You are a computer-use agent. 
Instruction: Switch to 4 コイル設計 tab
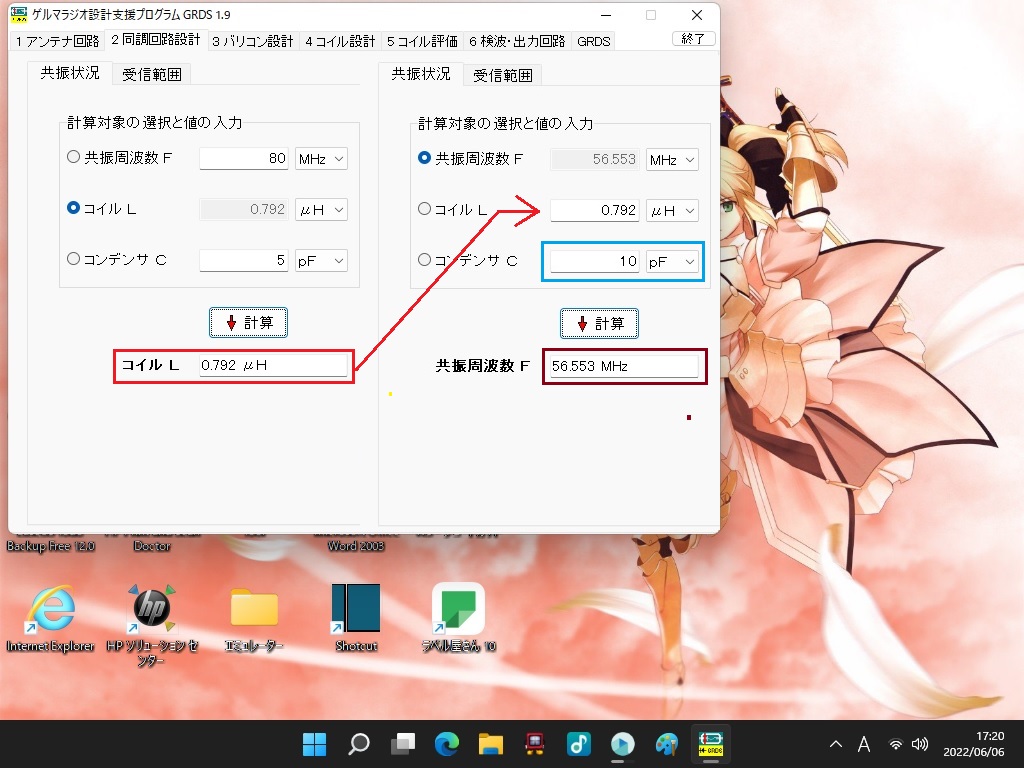pyautogui.click(x=340, y=41)
